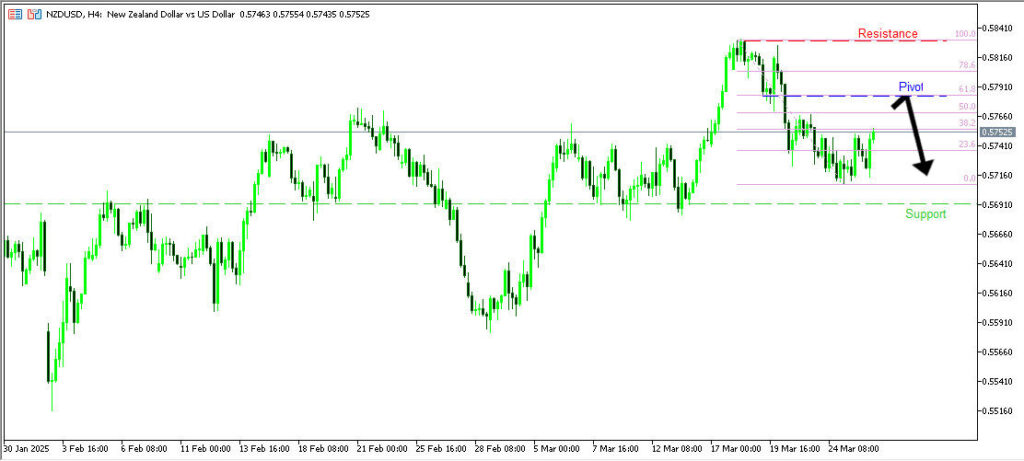Select the blue Pivot label
1024x461 pixels.
pos(910,88)
